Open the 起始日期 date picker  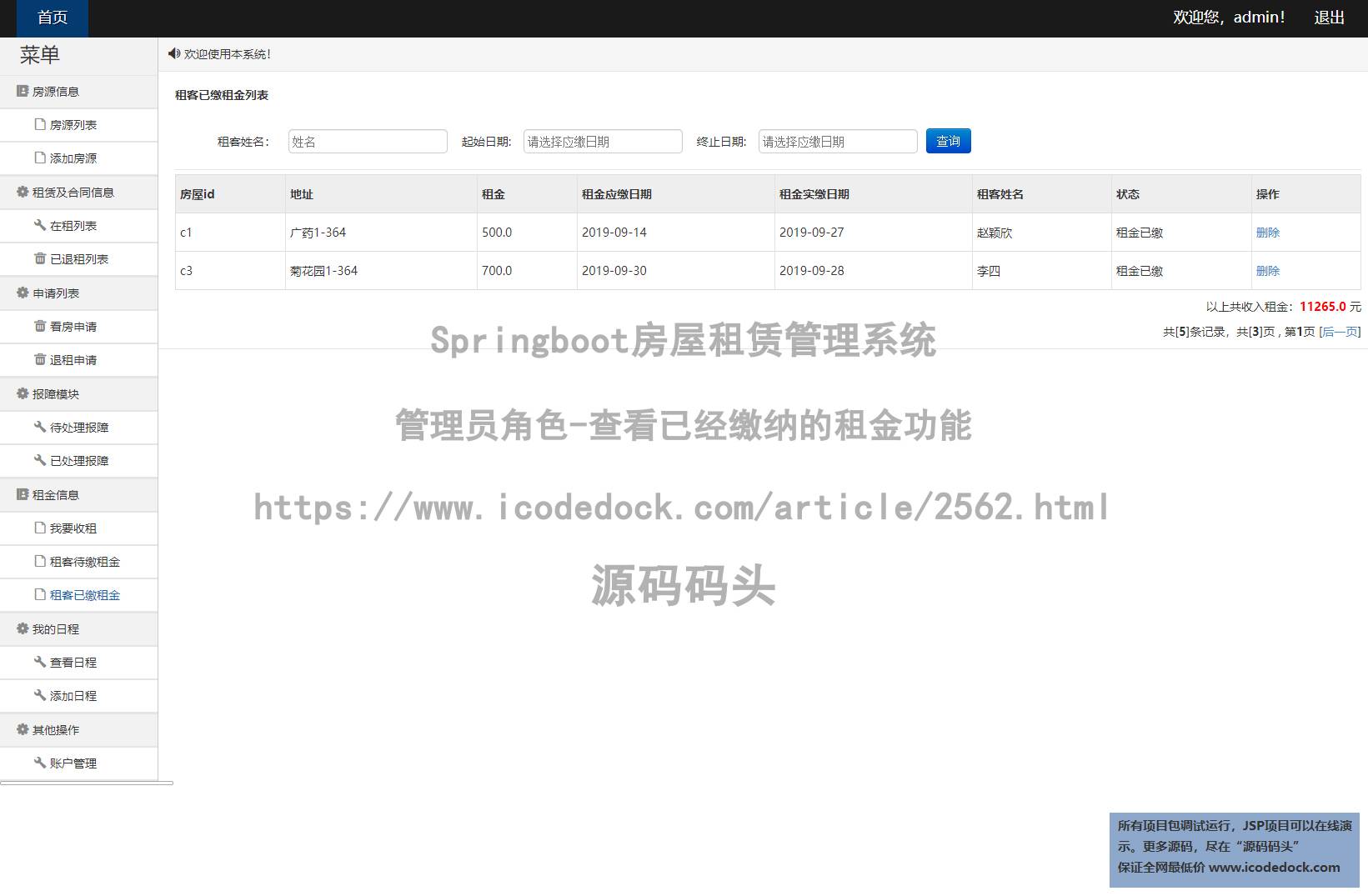pos(602,141)
